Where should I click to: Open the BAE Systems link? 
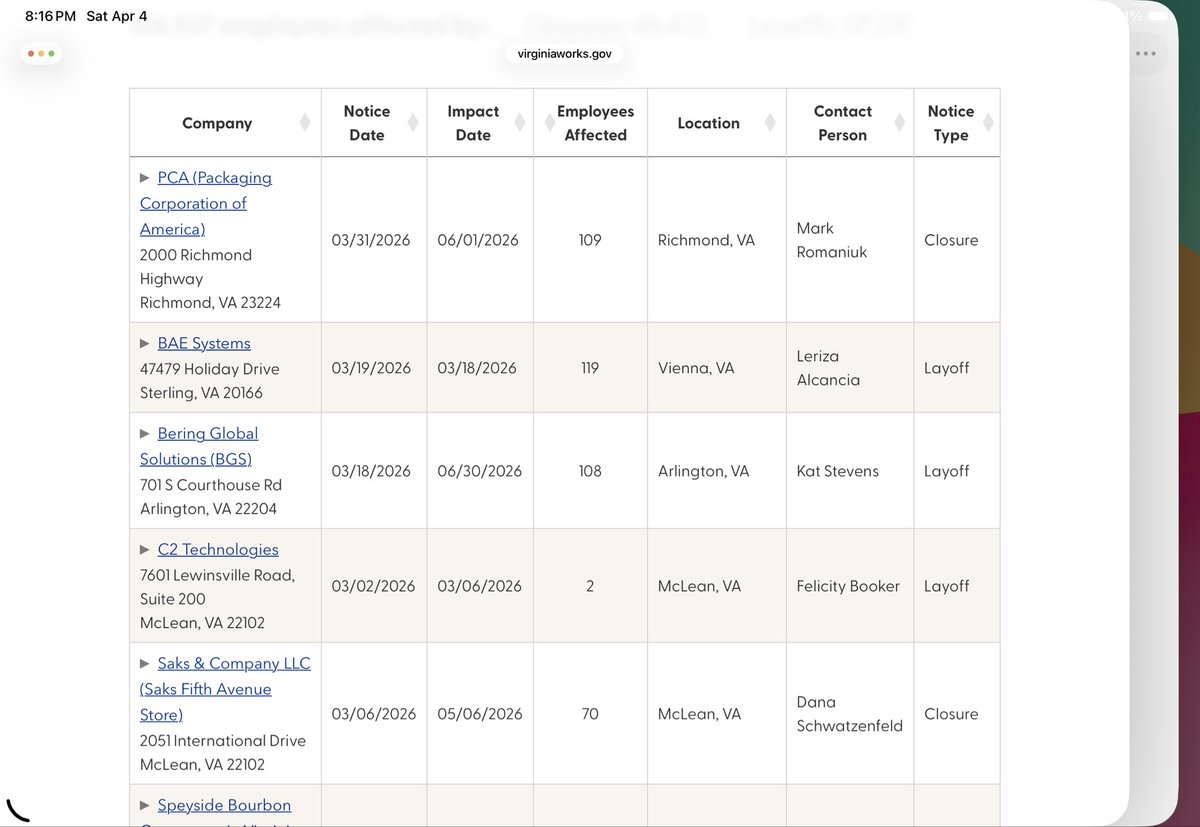204,343
